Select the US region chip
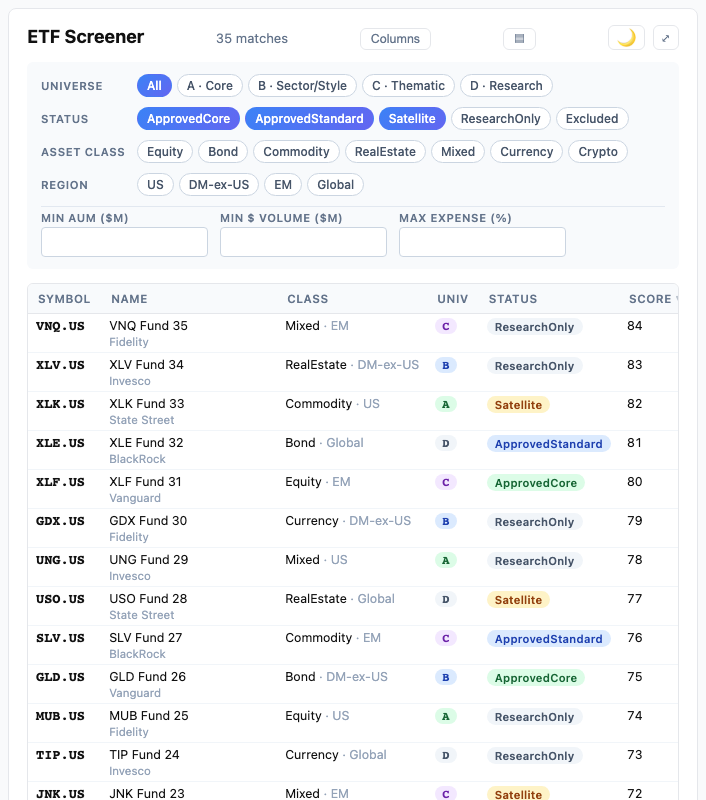Viewport: 706px width, 800px height. click(x=155, y=185)
